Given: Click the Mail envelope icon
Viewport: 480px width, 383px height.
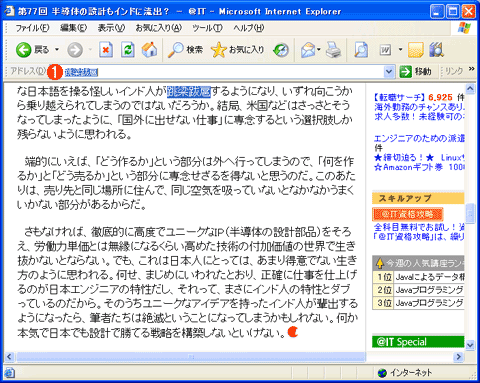Looking at the screenshot, I should [x=308, y=50].
